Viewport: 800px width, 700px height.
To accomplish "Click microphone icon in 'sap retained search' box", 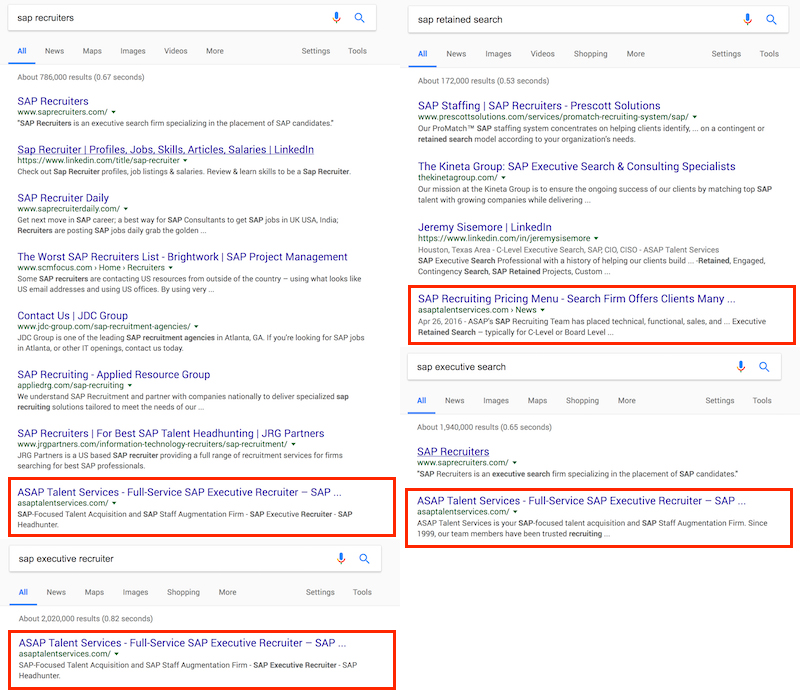I will coord(747,19).
